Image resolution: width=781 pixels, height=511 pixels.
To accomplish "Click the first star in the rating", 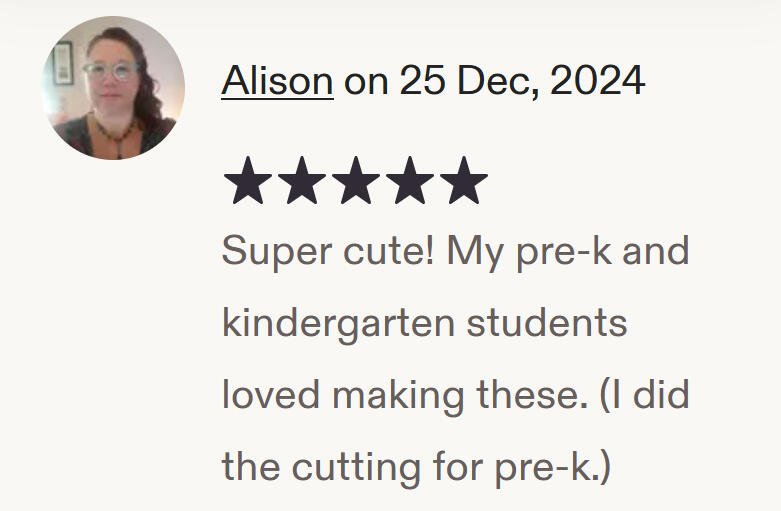I will pos(248,181).
